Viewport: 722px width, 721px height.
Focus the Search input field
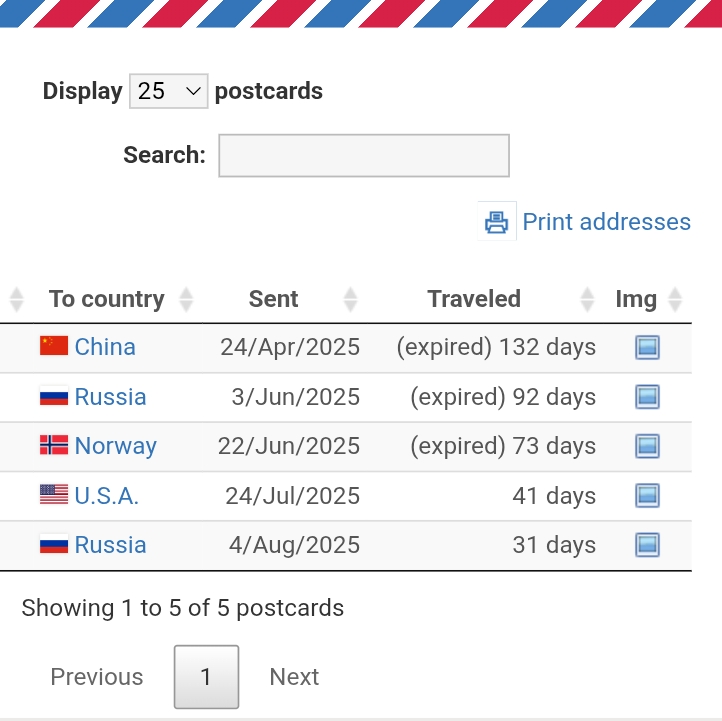[364, 155]
